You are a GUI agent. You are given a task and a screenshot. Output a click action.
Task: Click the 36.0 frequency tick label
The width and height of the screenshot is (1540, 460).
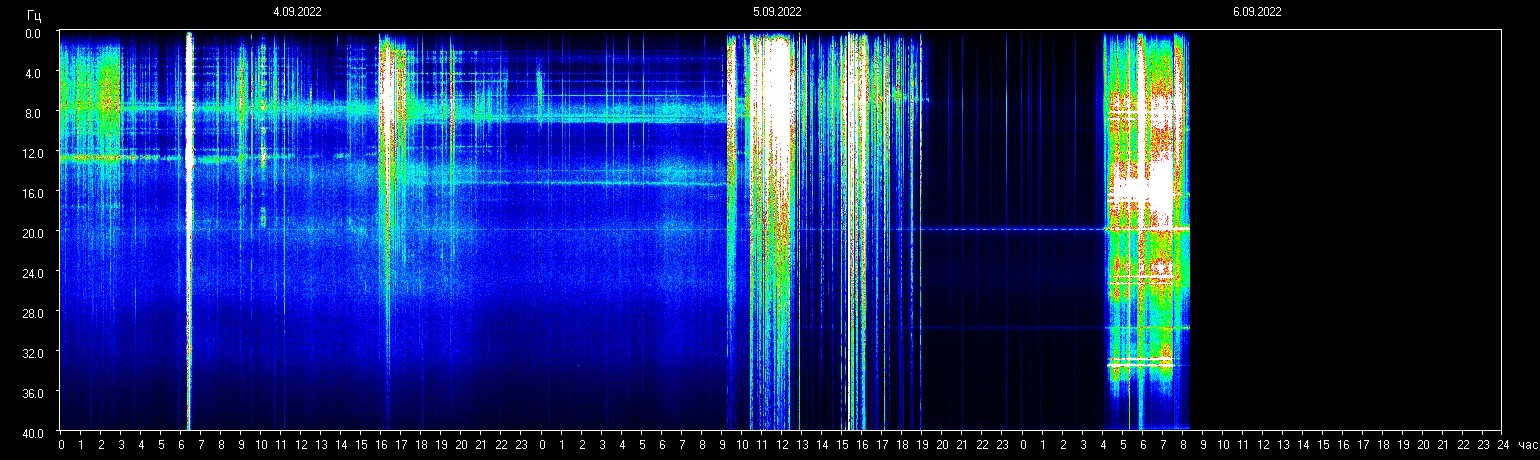[34, 393]
